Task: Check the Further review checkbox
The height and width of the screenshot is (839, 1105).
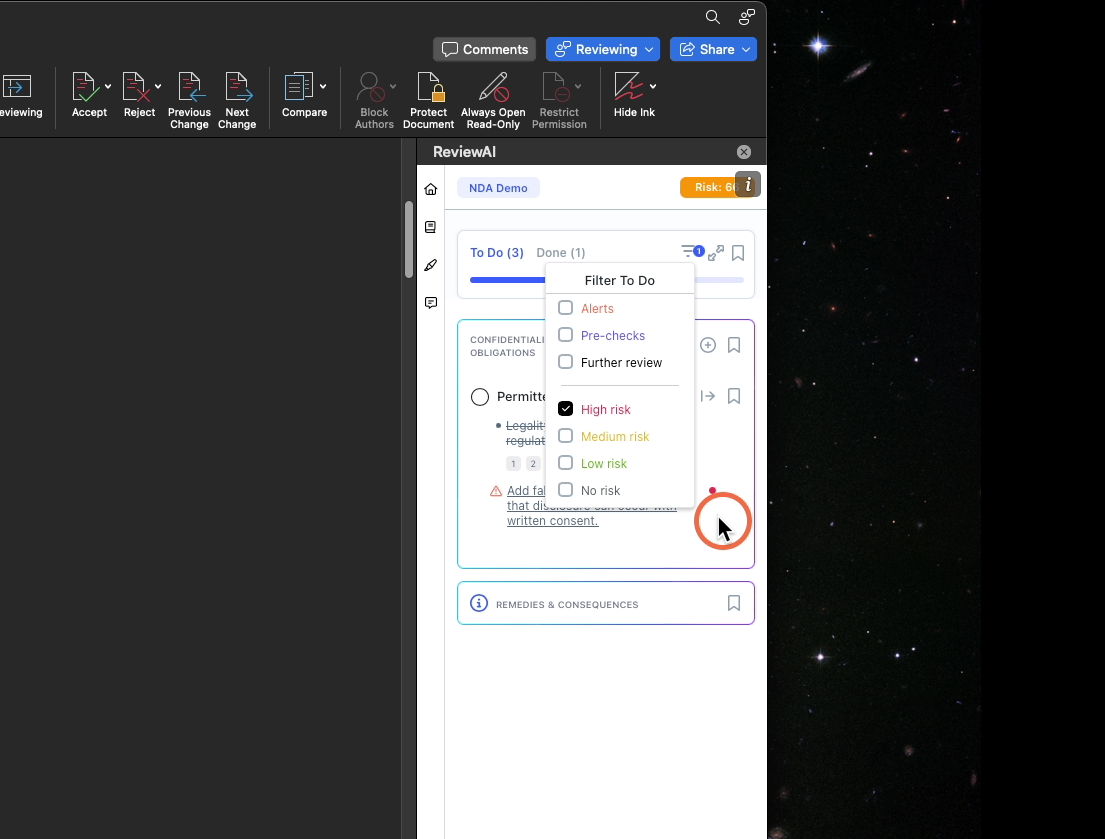Action: point(565,362)
